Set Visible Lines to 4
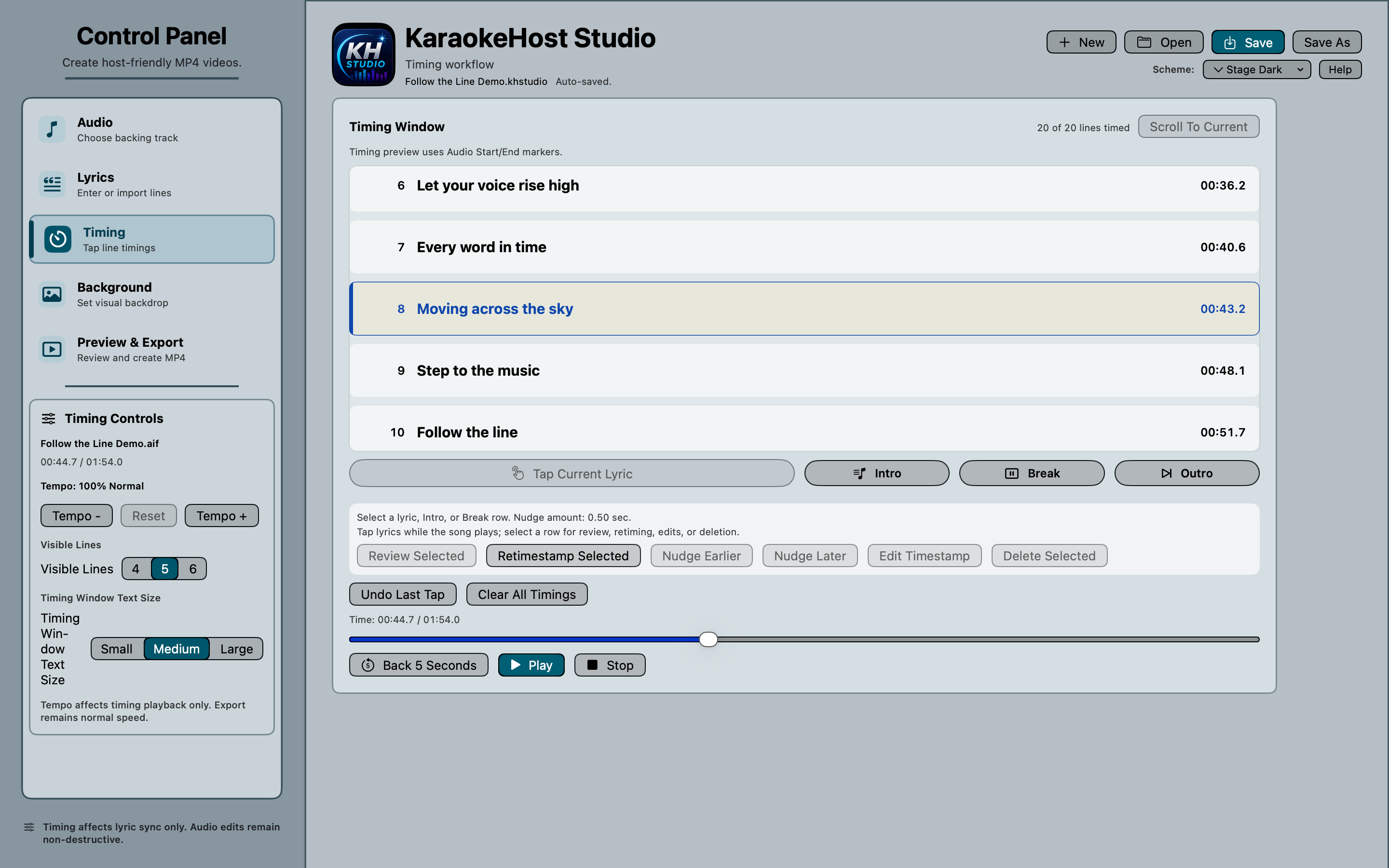 click(x=136, y=569)
